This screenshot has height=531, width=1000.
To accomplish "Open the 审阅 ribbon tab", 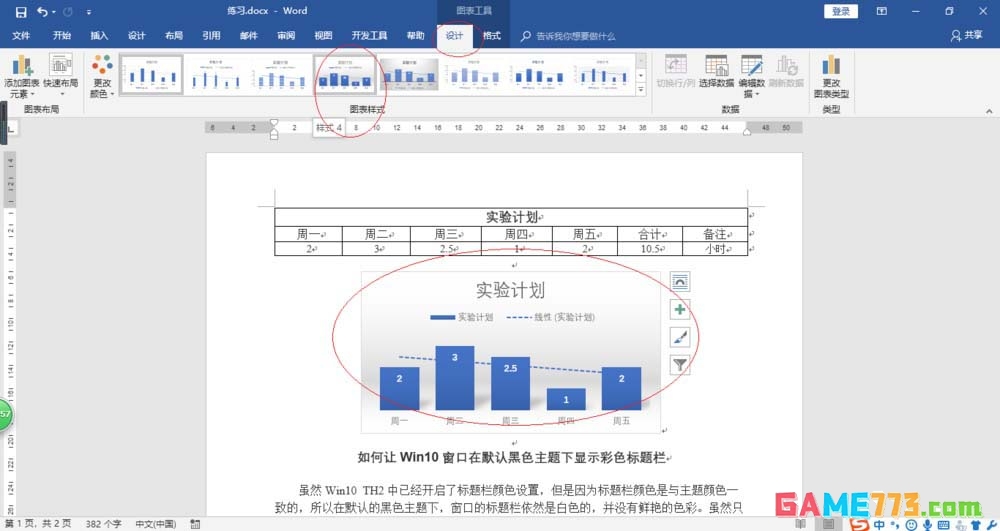I will point(286,36).
